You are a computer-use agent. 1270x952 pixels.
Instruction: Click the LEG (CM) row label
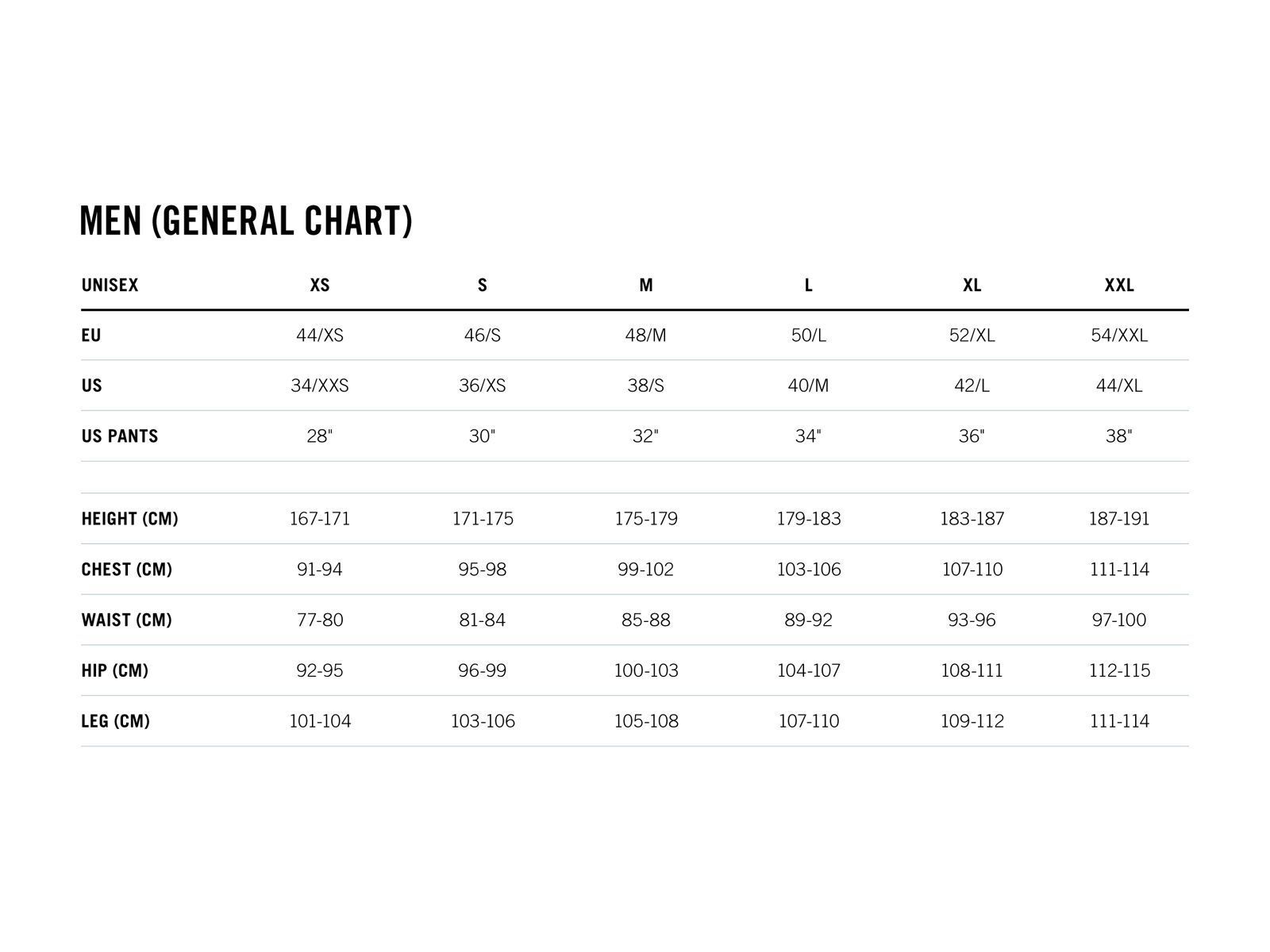[115, 721]
